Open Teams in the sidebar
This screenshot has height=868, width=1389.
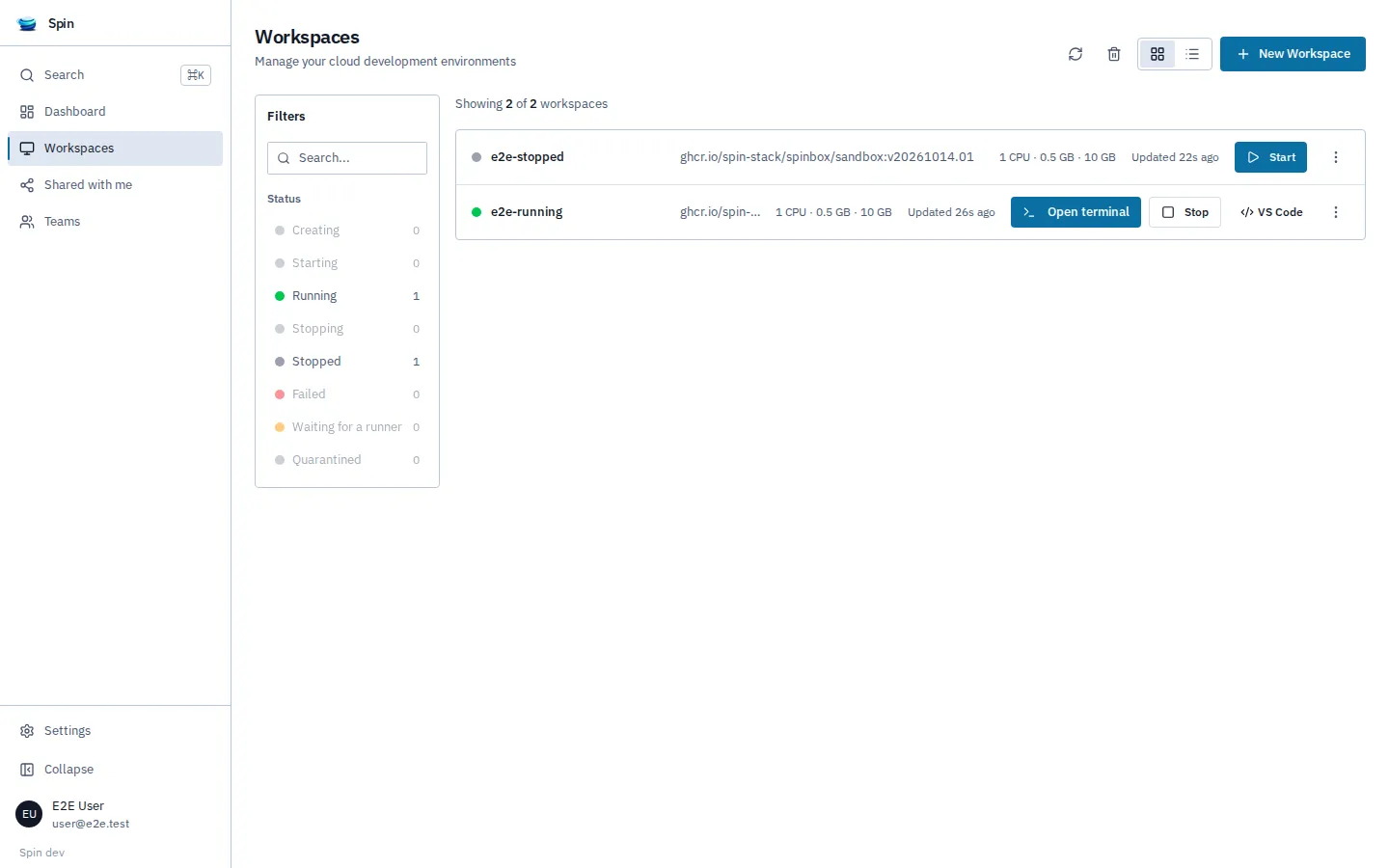(115, 222)
